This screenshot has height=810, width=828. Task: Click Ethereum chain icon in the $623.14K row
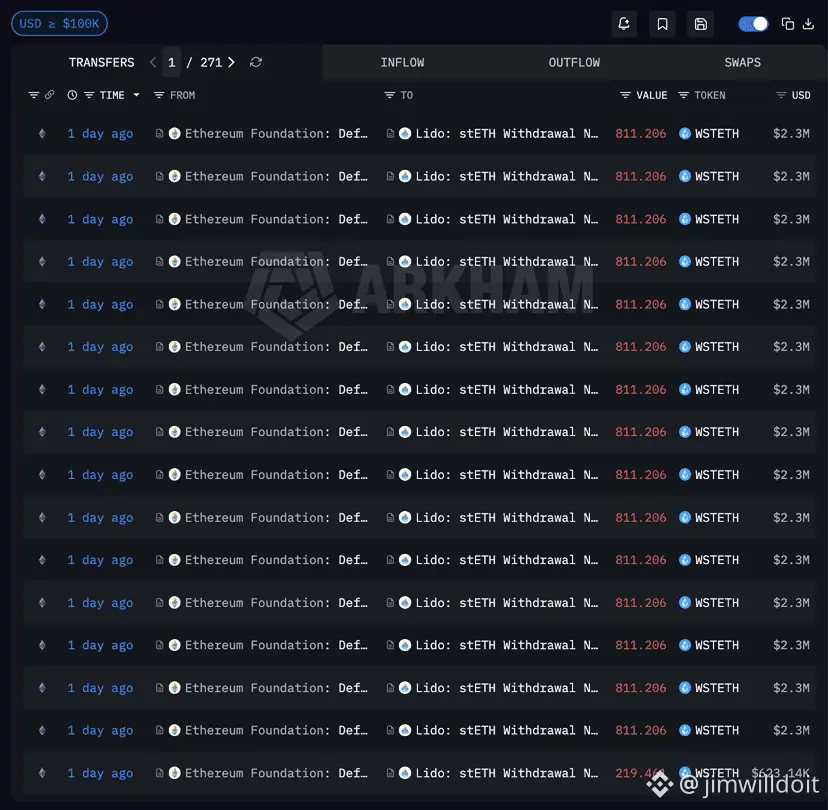point(42,773)
